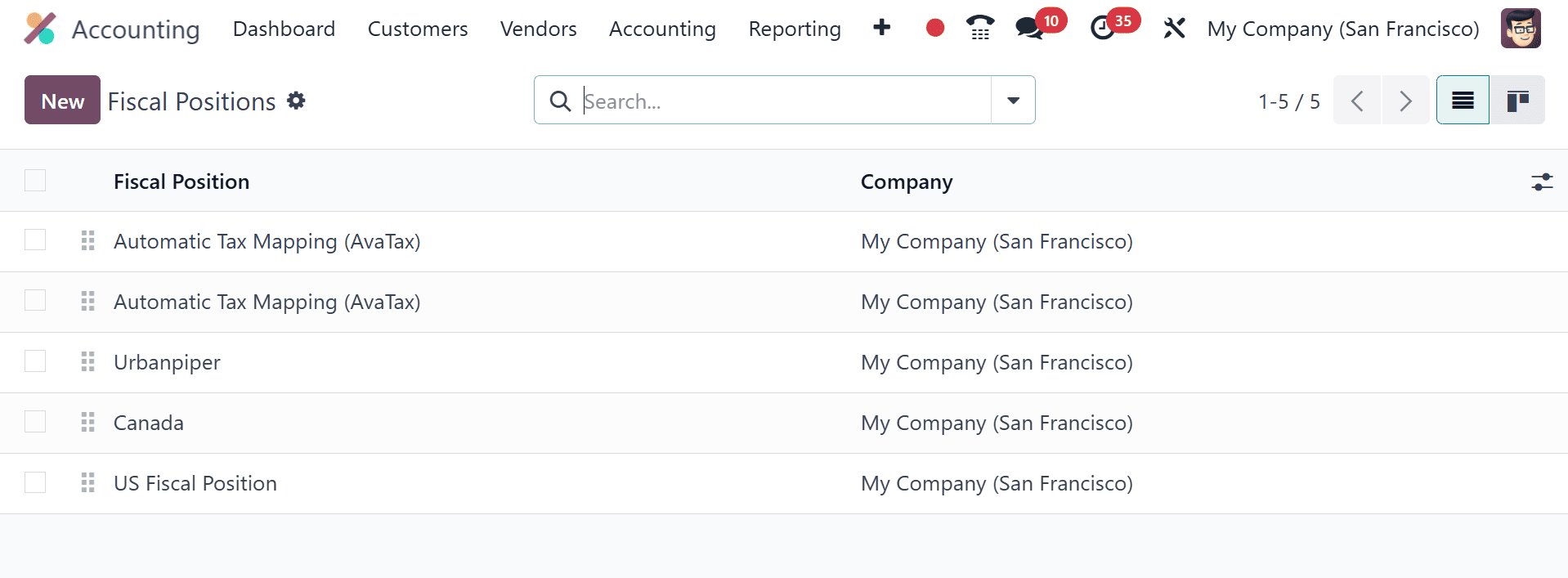Open the plus quick-create menu icon
The height and width of the screenshot is (578, 1568).
coord(881,28)
